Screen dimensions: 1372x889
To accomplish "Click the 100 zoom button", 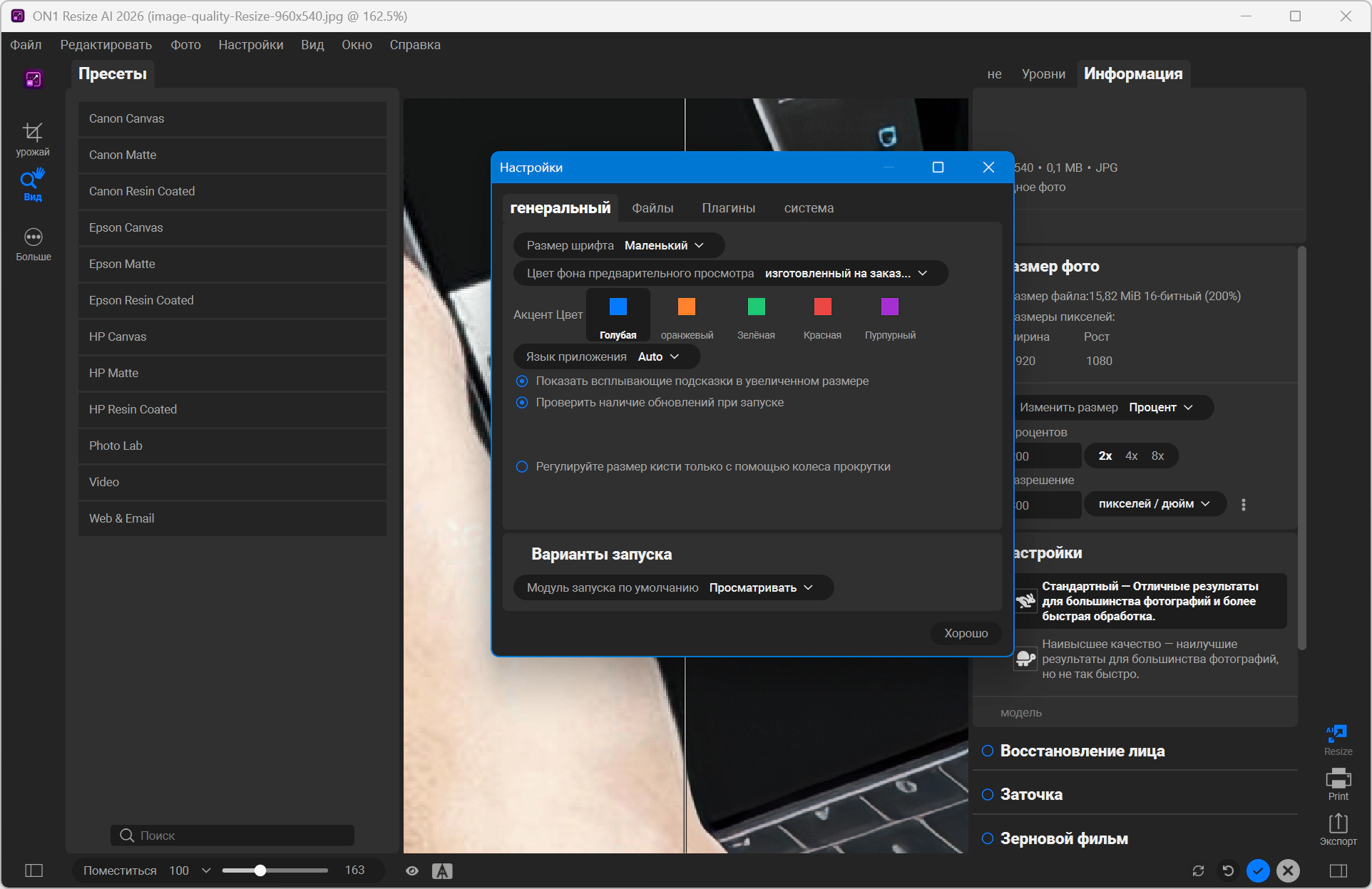I will pyautogui.click(x=179, y=870).
